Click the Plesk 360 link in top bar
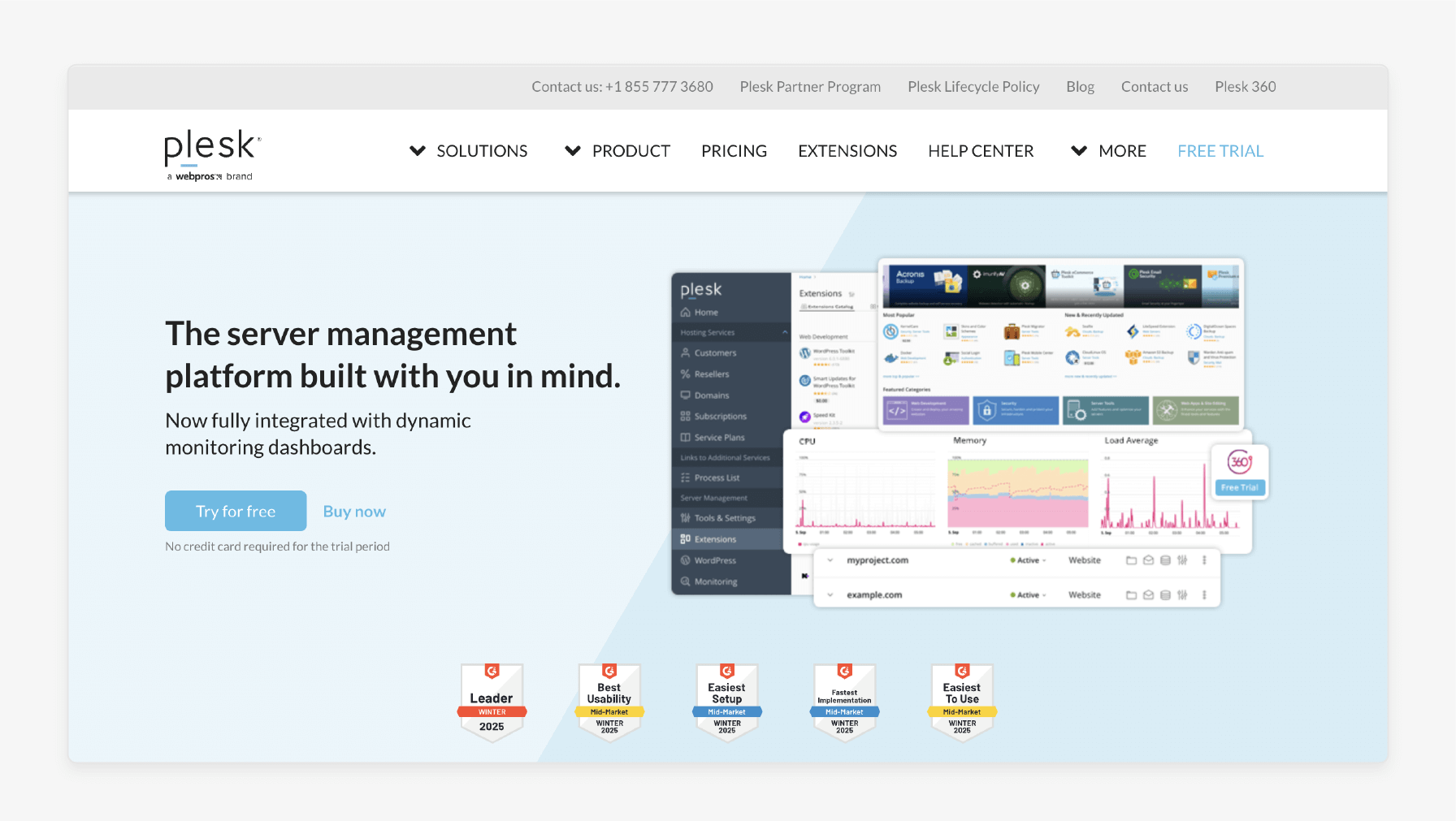This screenshot has width=1456, height=821. pos(1246,87)
